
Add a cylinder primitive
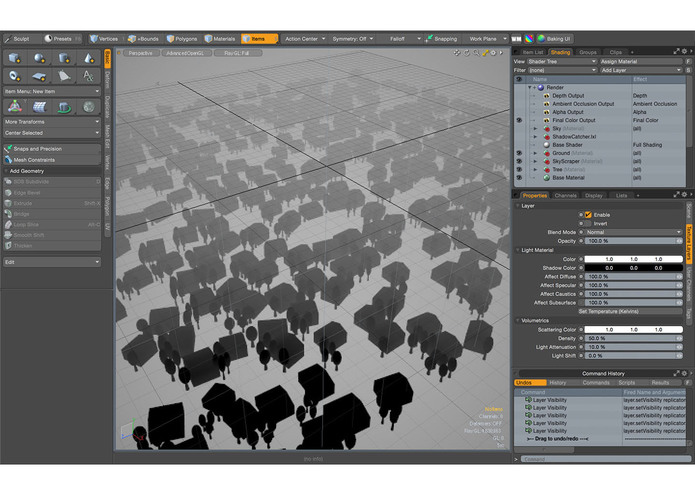click(64, 58)
